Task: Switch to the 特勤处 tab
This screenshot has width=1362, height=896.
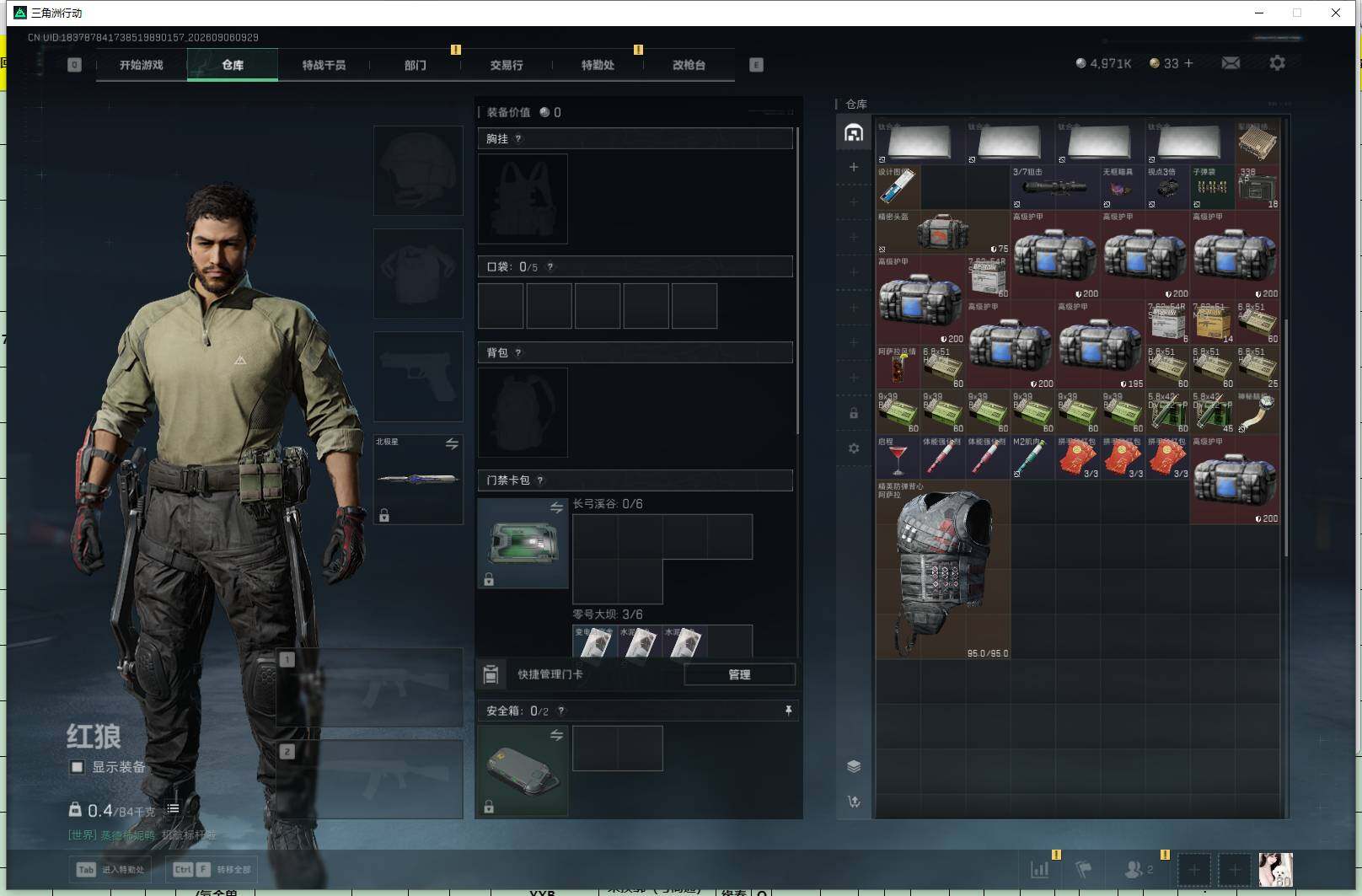Action: (598, 65)
